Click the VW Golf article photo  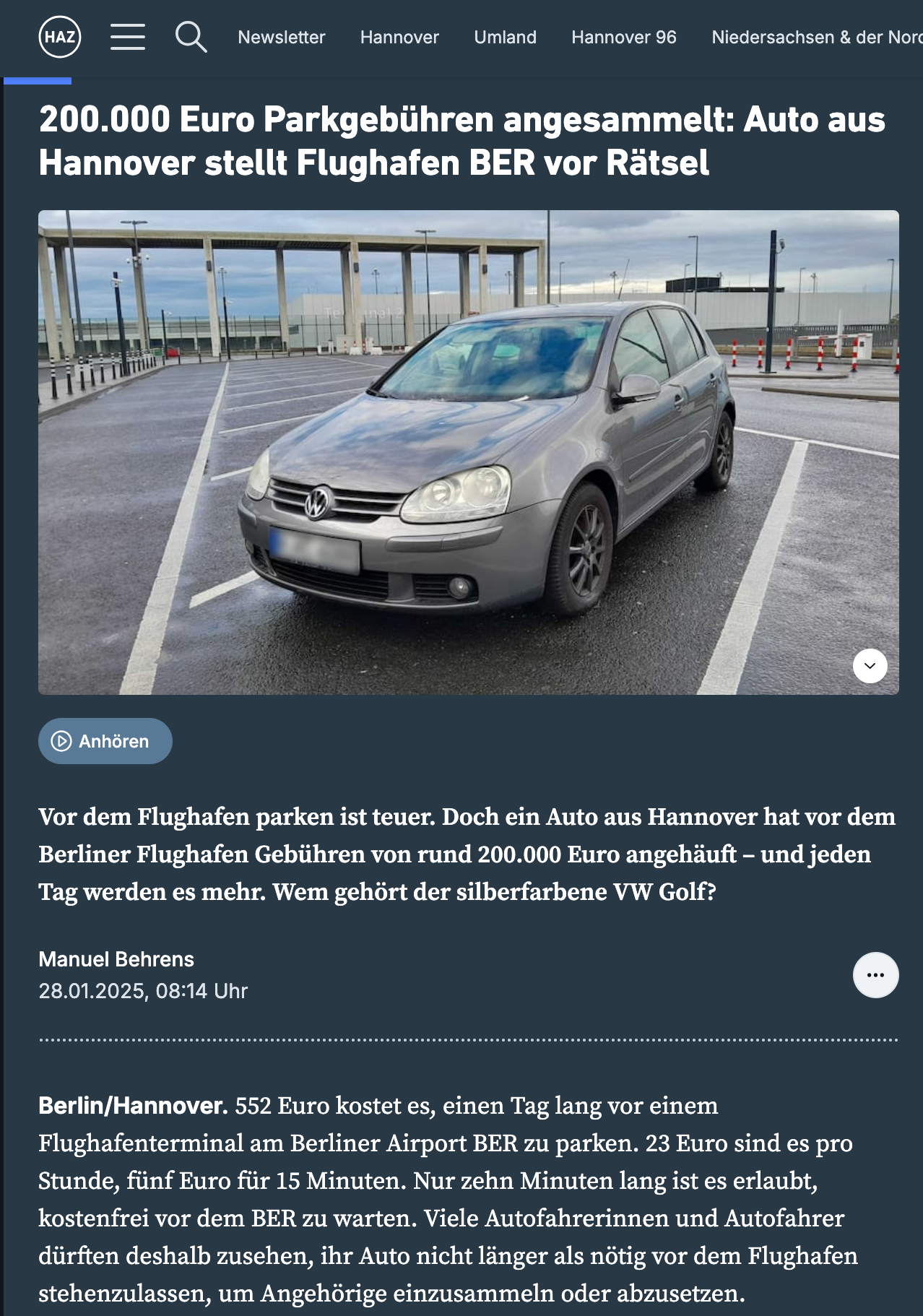[469, 452]
